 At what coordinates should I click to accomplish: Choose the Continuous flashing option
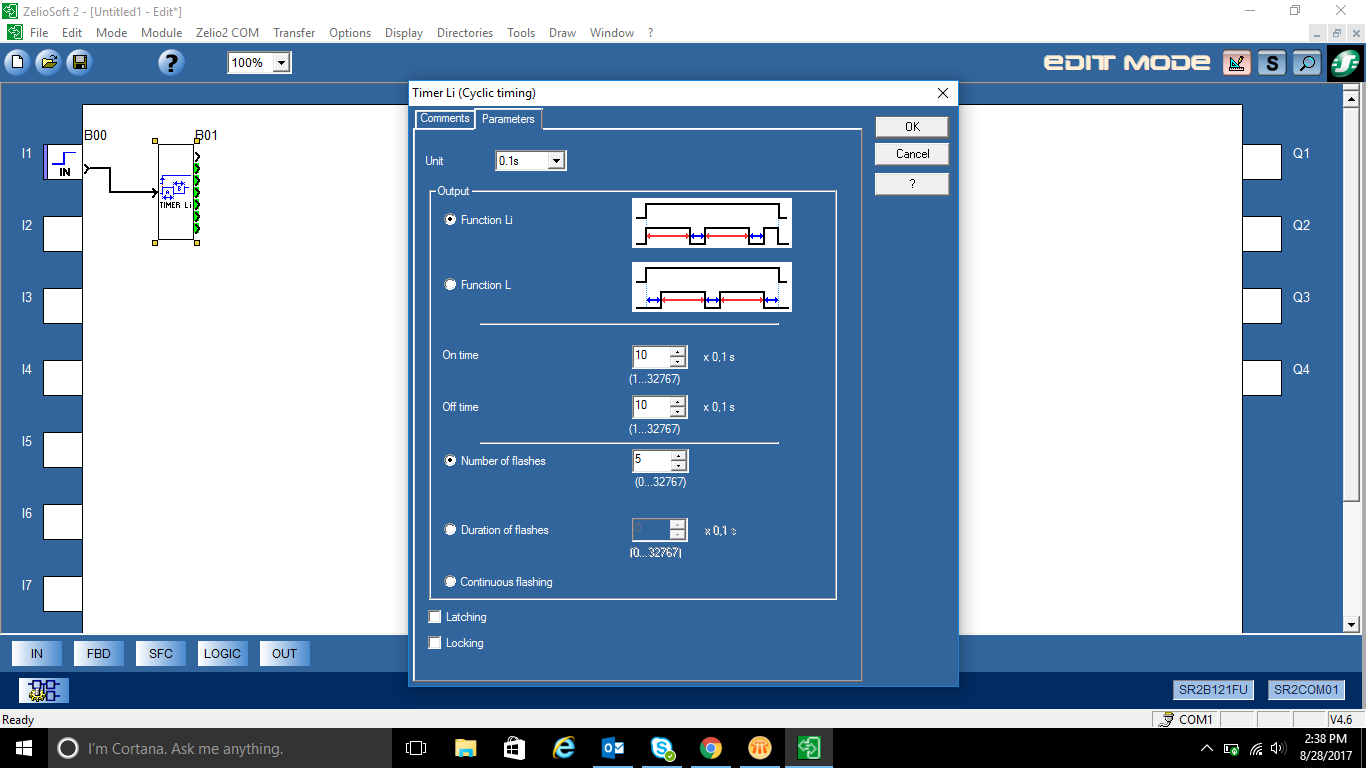pyautogui.click(x=450, y=582)
